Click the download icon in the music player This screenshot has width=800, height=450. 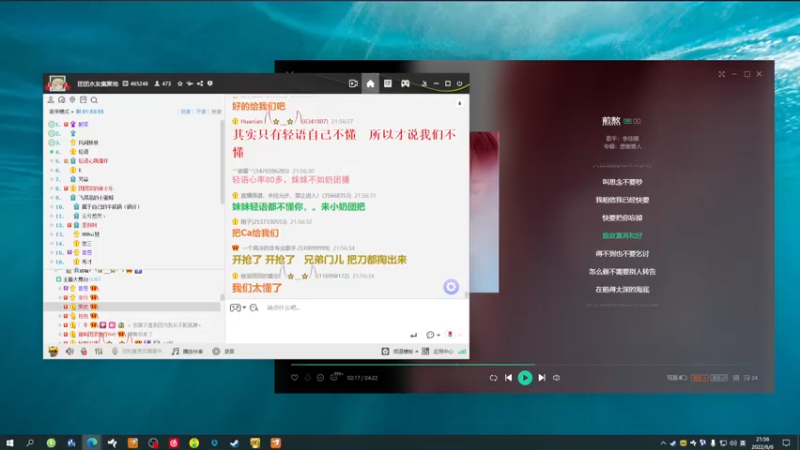pyautogui.click(x=308, y=378)
